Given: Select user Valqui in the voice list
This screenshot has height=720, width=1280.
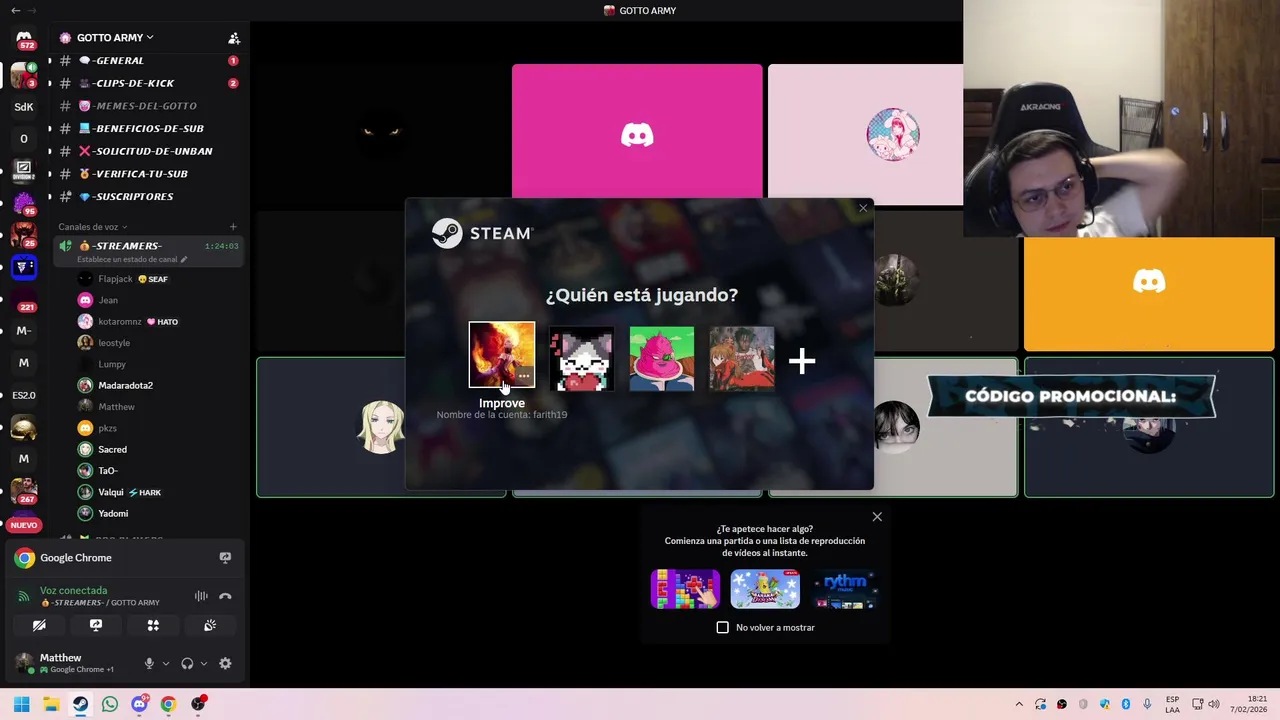Looking at the screenshot, I should pos(160,492).
